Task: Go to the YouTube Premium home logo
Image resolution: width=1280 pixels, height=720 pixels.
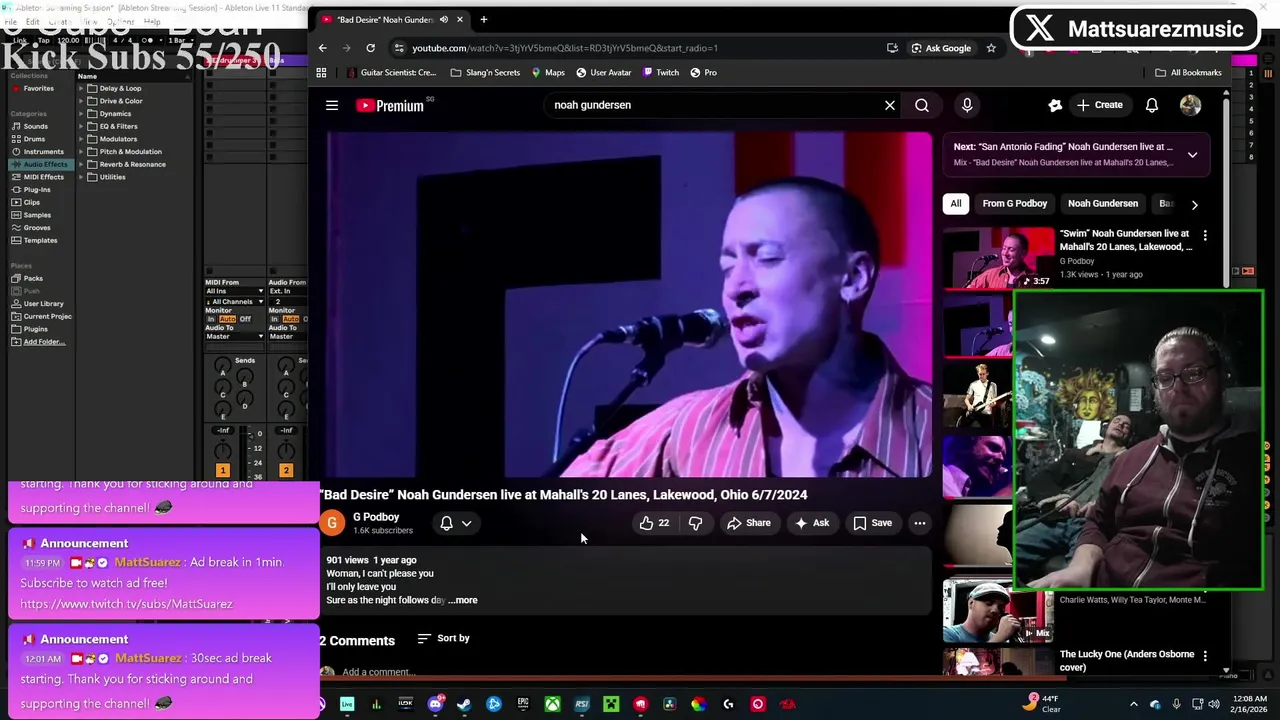Action: [390, 105]
